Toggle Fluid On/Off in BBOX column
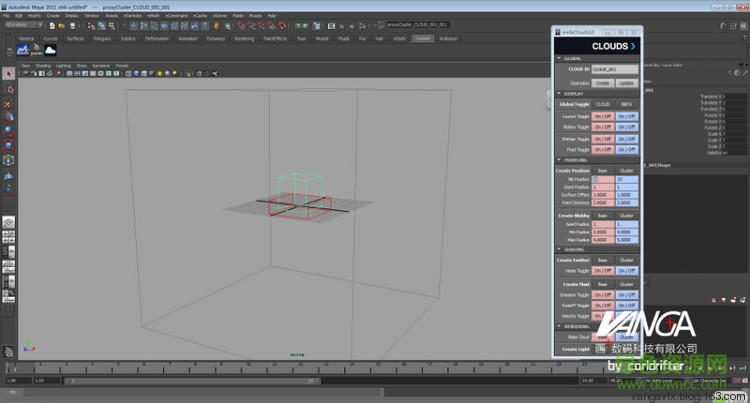The image size is (750, 403). pos(626,149)
